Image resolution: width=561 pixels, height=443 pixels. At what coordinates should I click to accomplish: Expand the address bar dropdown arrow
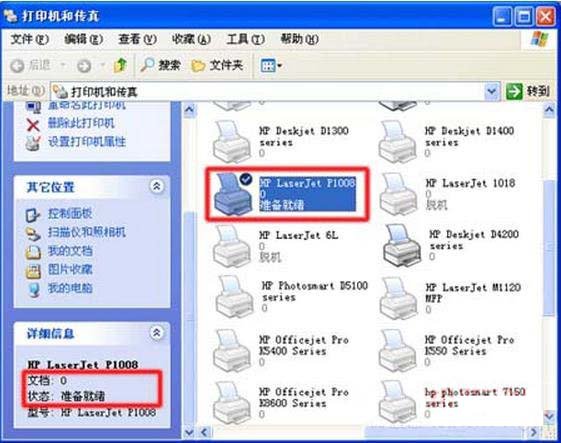coord(492,91)
